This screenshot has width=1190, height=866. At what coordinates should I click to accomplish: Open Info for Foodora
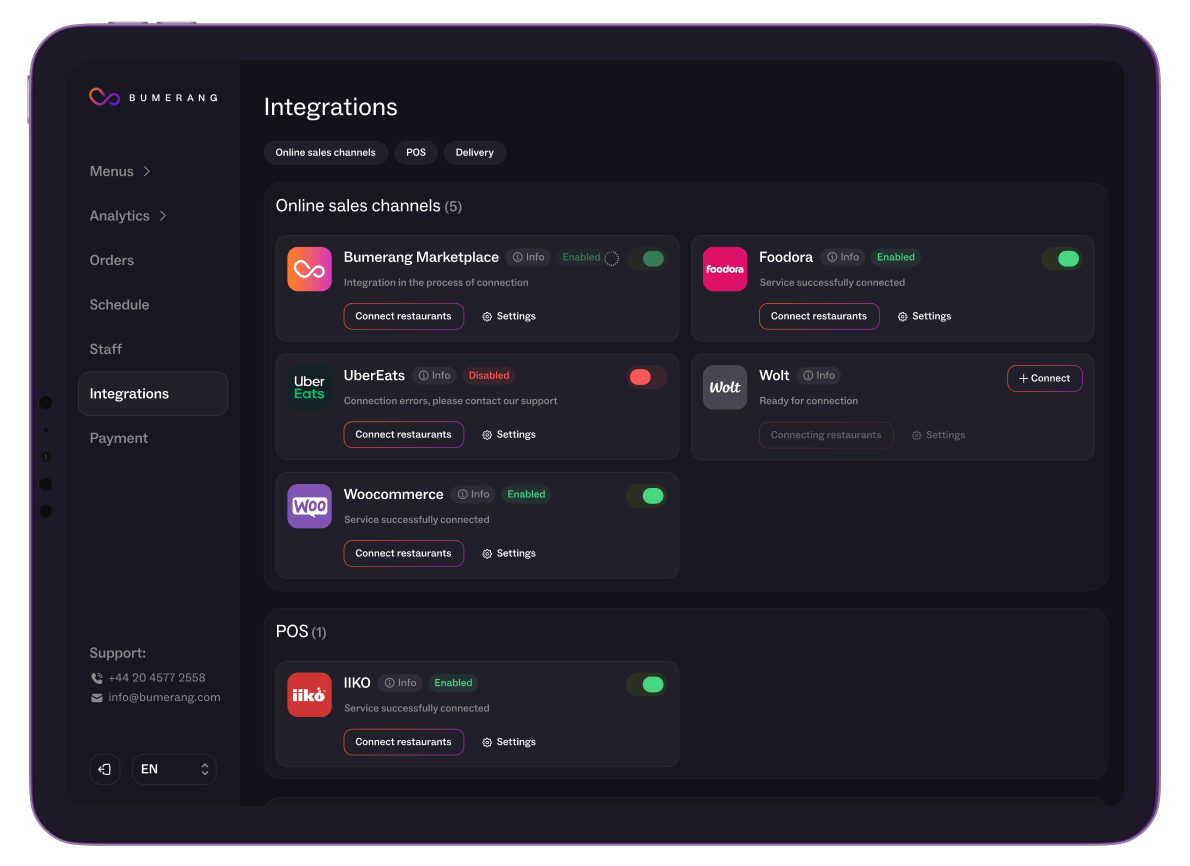point(843,257)
